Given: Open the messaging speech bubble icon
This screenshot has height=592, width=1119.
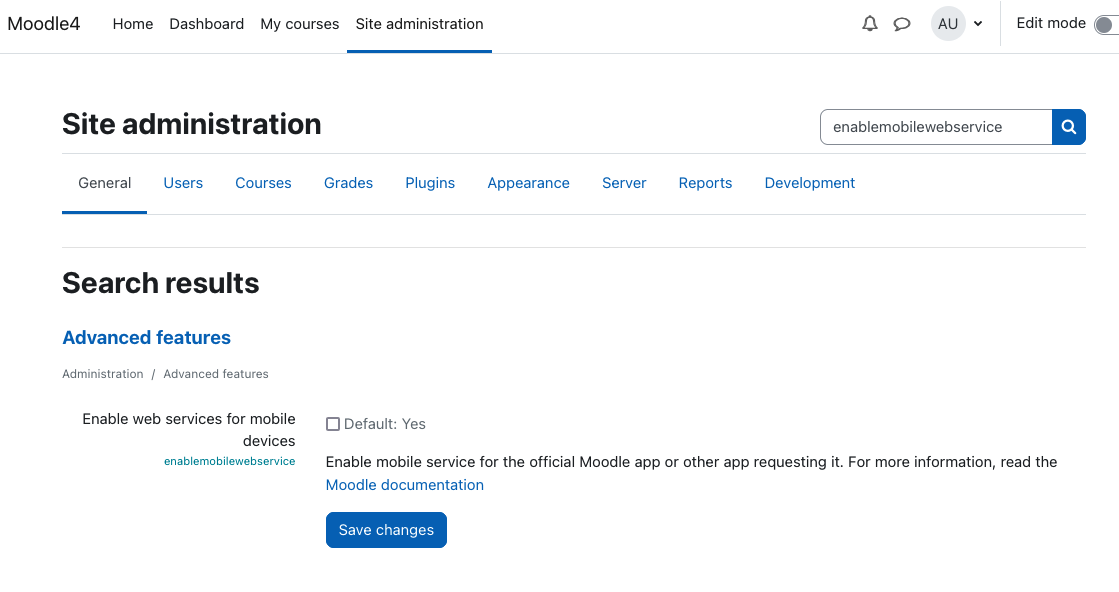Looking at the screenshot, I should click(x=902, y=24).
